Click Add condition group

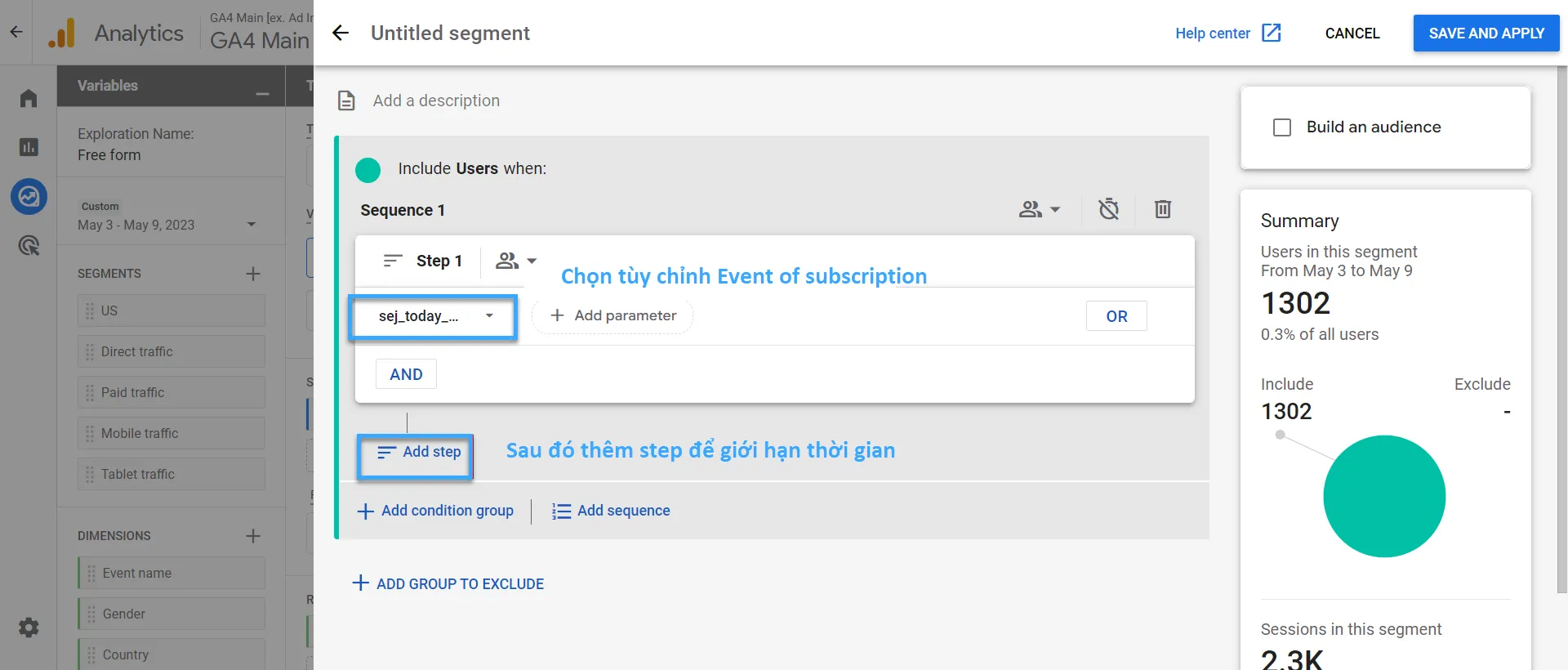pyautogui.click(x=435, y=511)
